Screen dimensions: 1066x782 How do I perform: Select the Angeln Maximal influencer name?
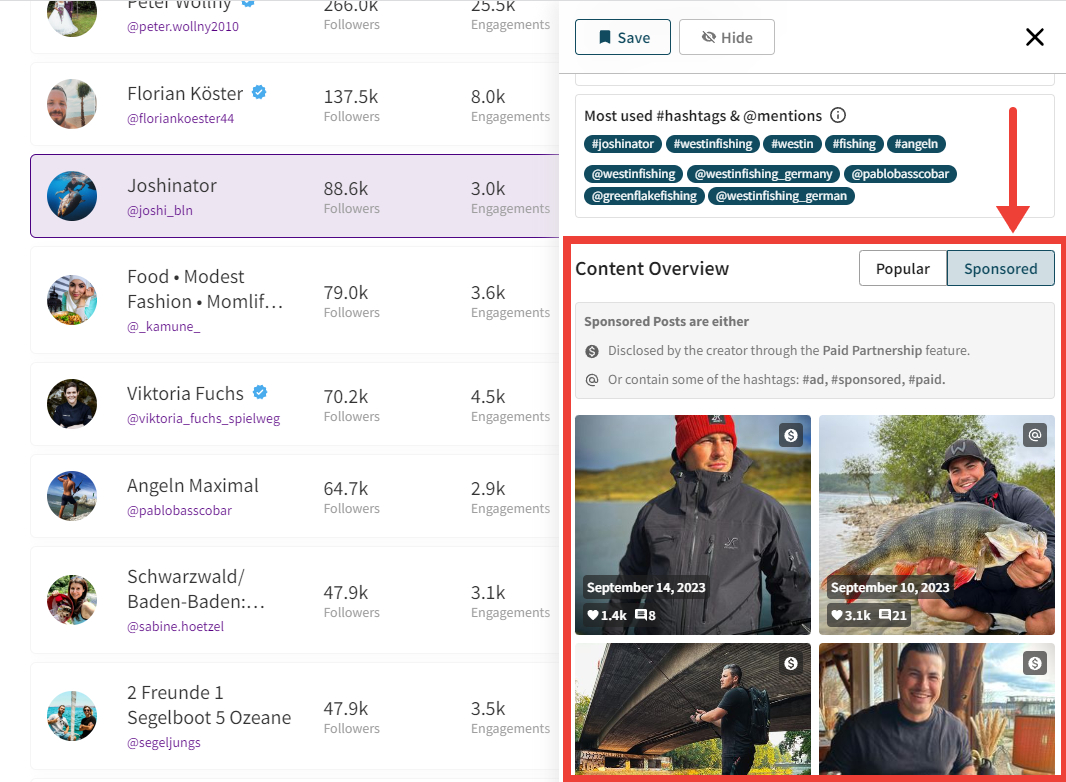click(192, 486)
